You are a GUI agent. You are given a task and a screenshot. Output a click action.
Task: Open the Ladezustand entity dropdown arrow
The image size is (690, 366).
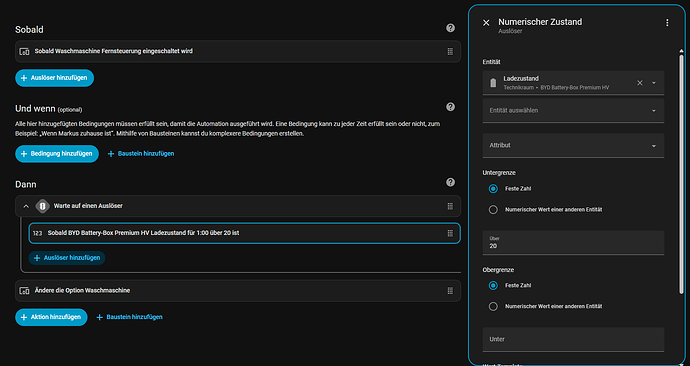[x=654, y=83]
